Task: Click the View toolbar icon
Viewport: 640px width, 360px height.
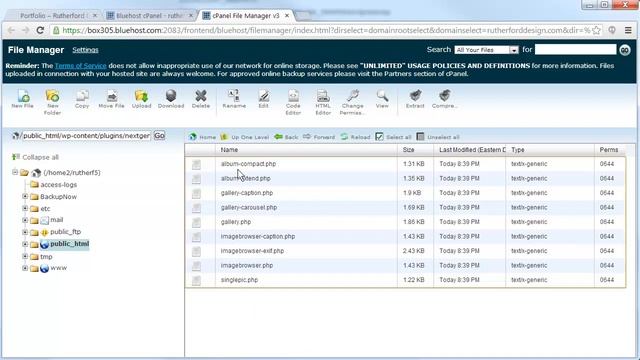Action: tap(382, 99)
